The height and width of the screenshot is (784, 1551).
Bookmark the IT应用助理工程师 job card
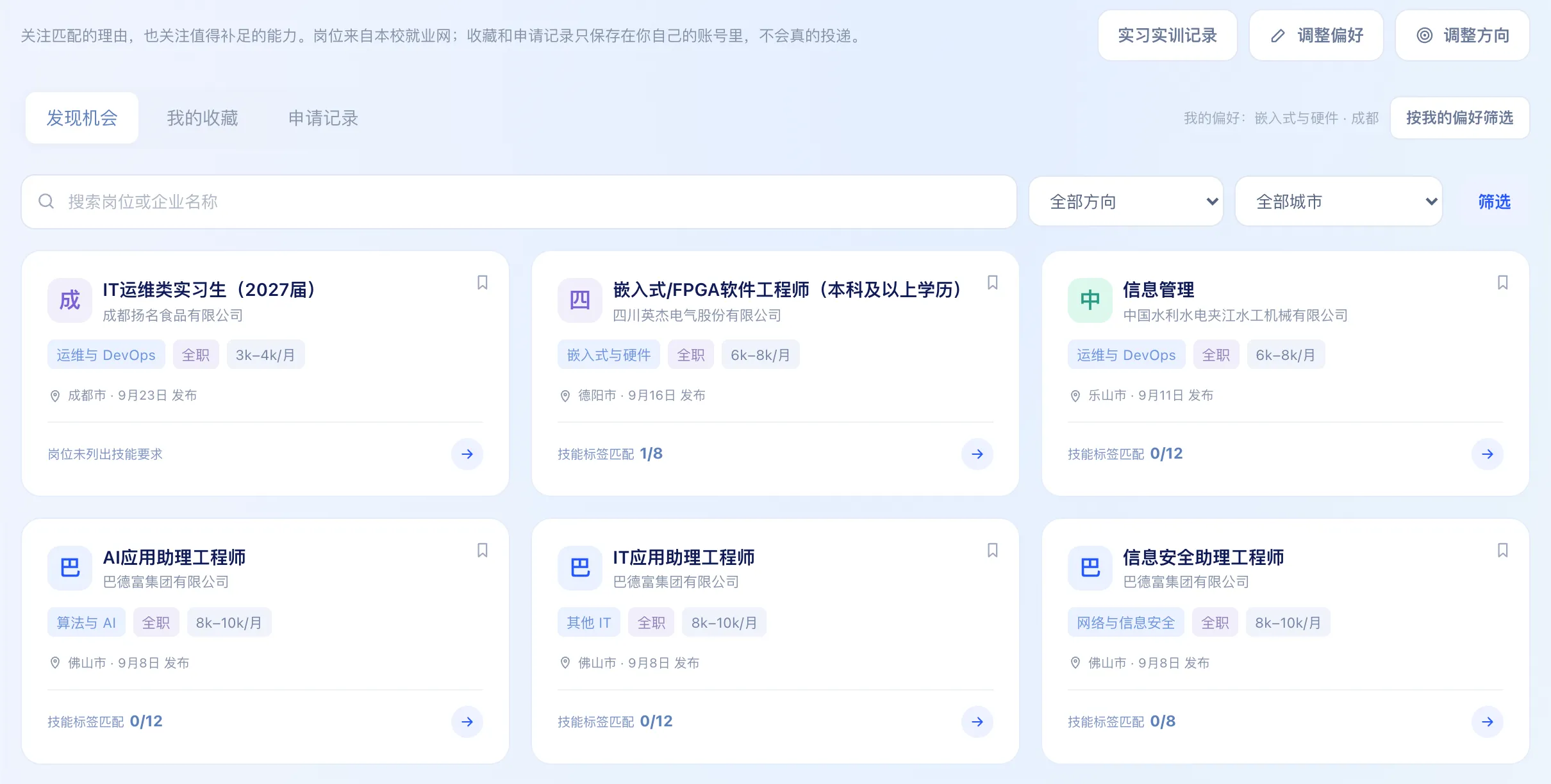pyautogui.click(x=993, y=550)
